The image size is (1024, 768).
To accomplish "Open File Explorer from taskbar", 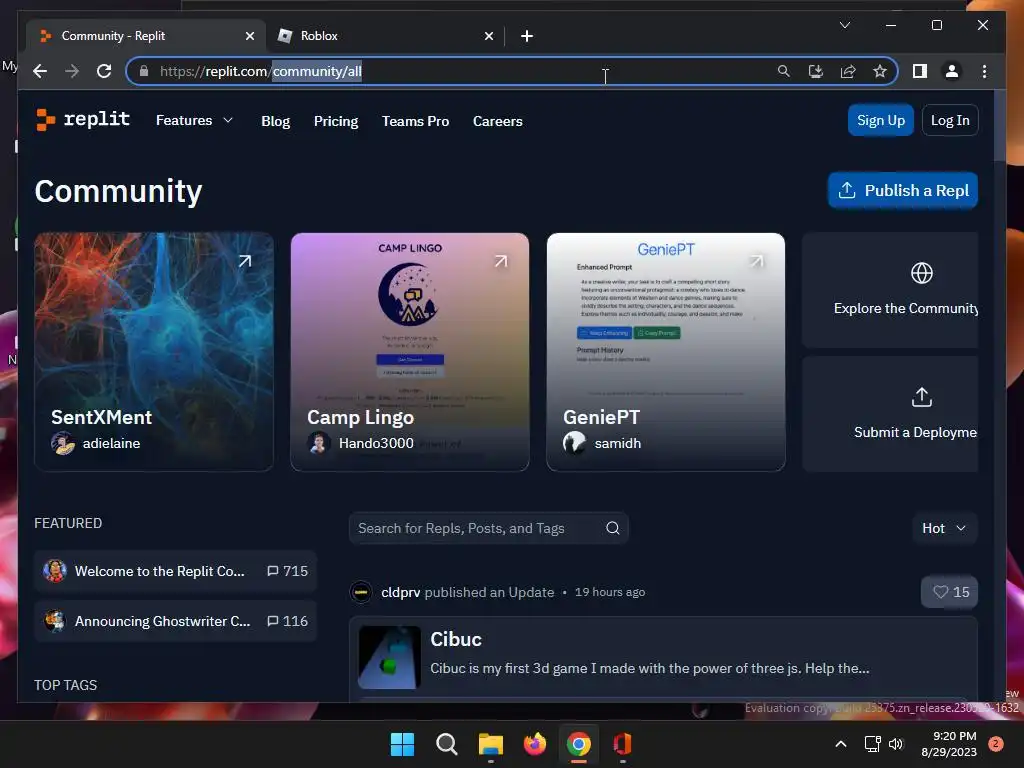I will tap(490, 744).
